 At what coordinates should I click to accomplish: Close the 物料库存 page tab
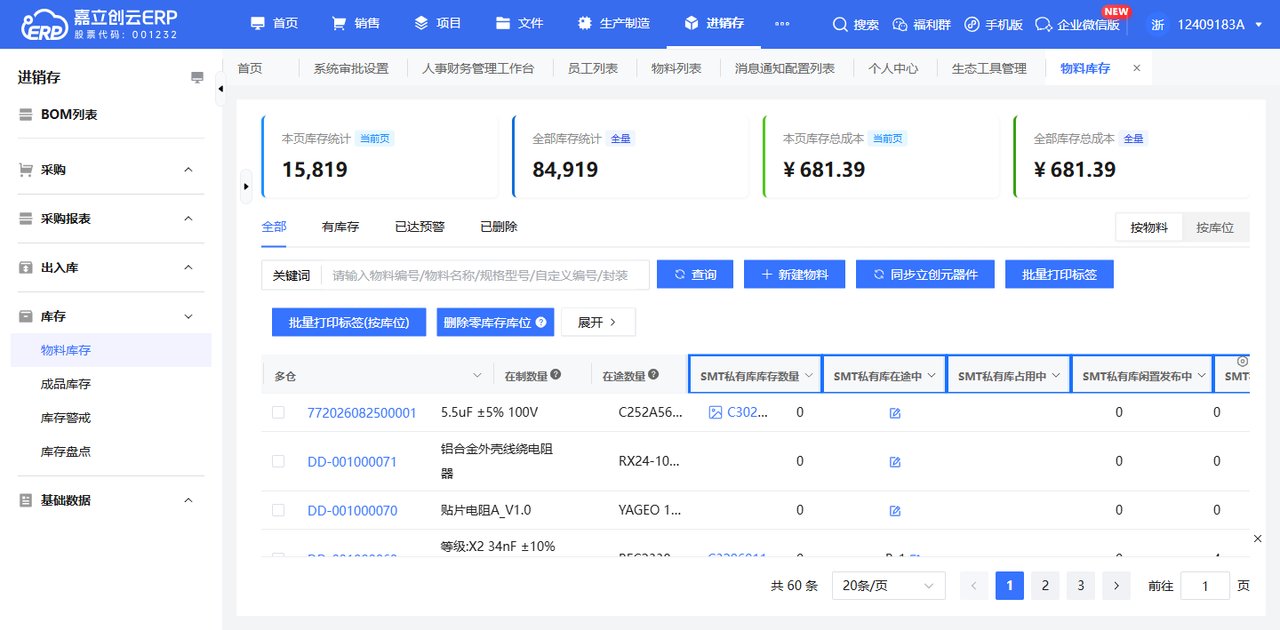1136,68
